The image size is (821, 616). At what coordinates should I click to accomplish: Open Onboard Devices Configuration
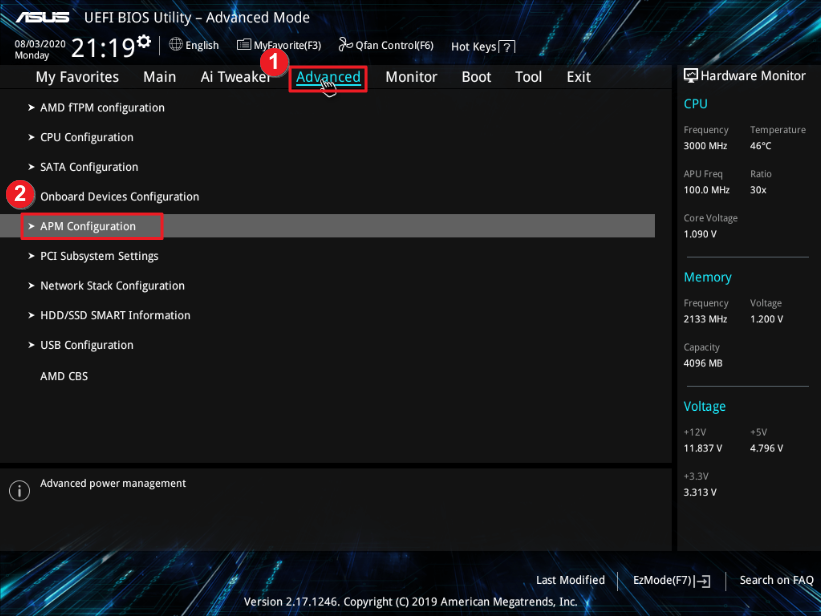[x=120, y=196]
